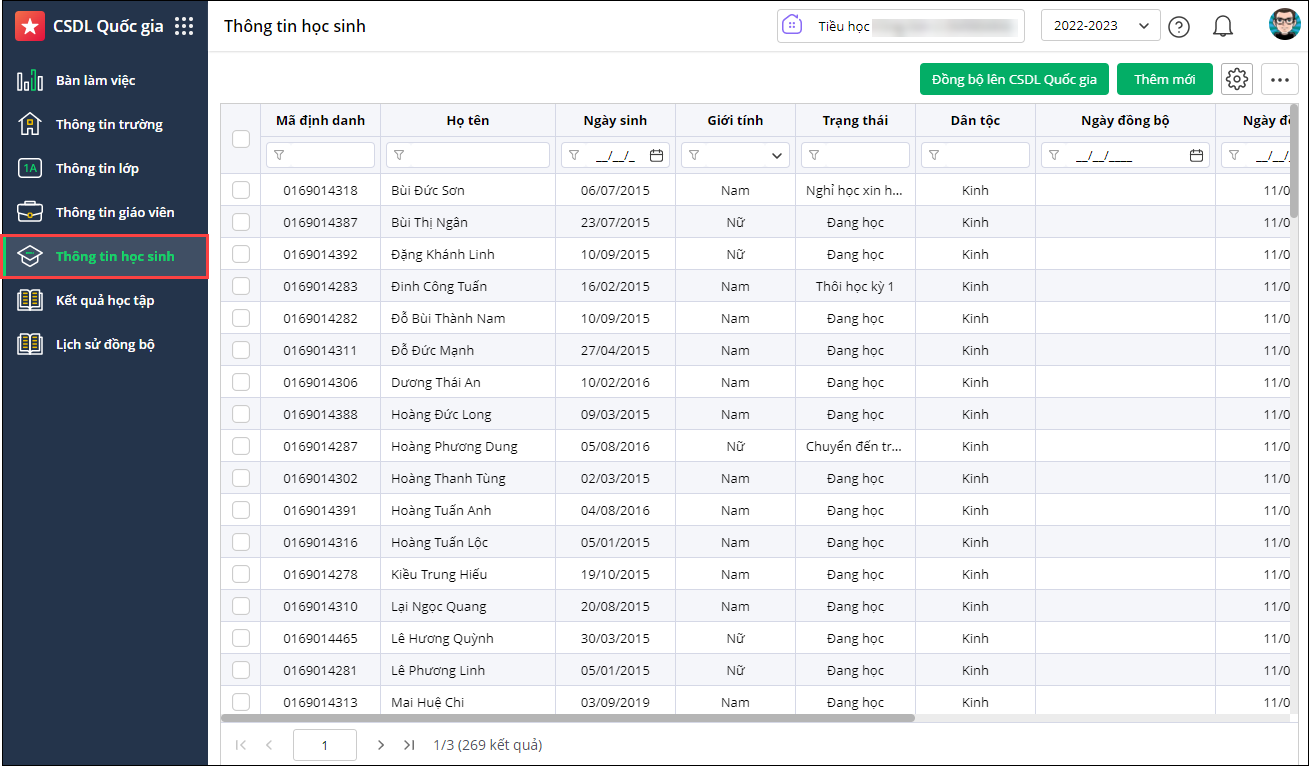Viewport: 1309px width, 766px height.
Task: Click the three-dots more options button
Action: click(x=1279, y=79)
